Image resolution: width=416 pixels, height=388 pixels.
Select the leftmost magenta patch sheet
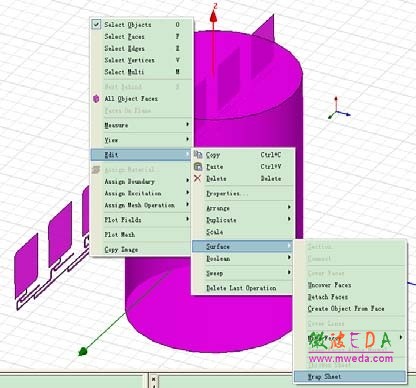pyautogui.click(x=26, y=265)
